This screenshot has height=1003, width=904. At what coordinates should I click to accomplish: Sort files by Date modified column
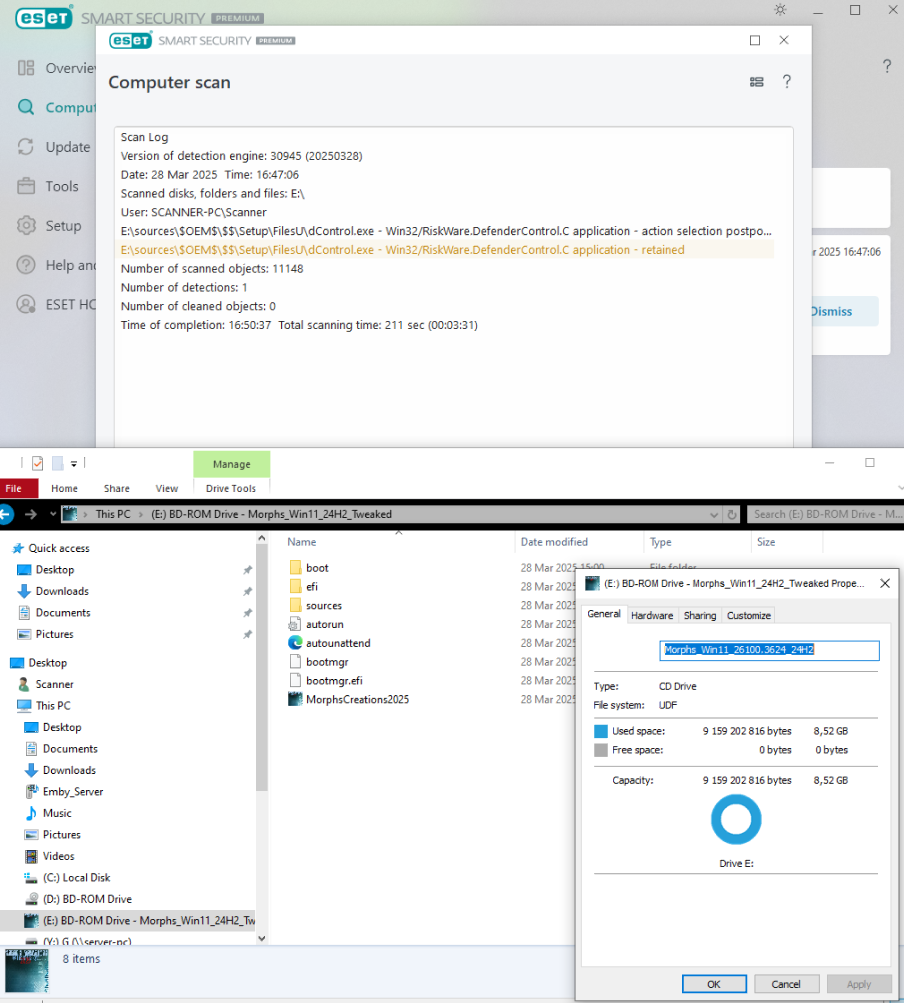554,542
